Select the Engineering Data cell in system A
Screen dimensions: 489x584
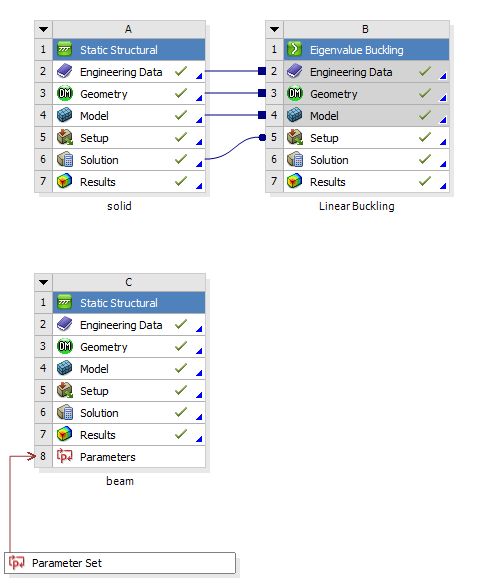129,72
